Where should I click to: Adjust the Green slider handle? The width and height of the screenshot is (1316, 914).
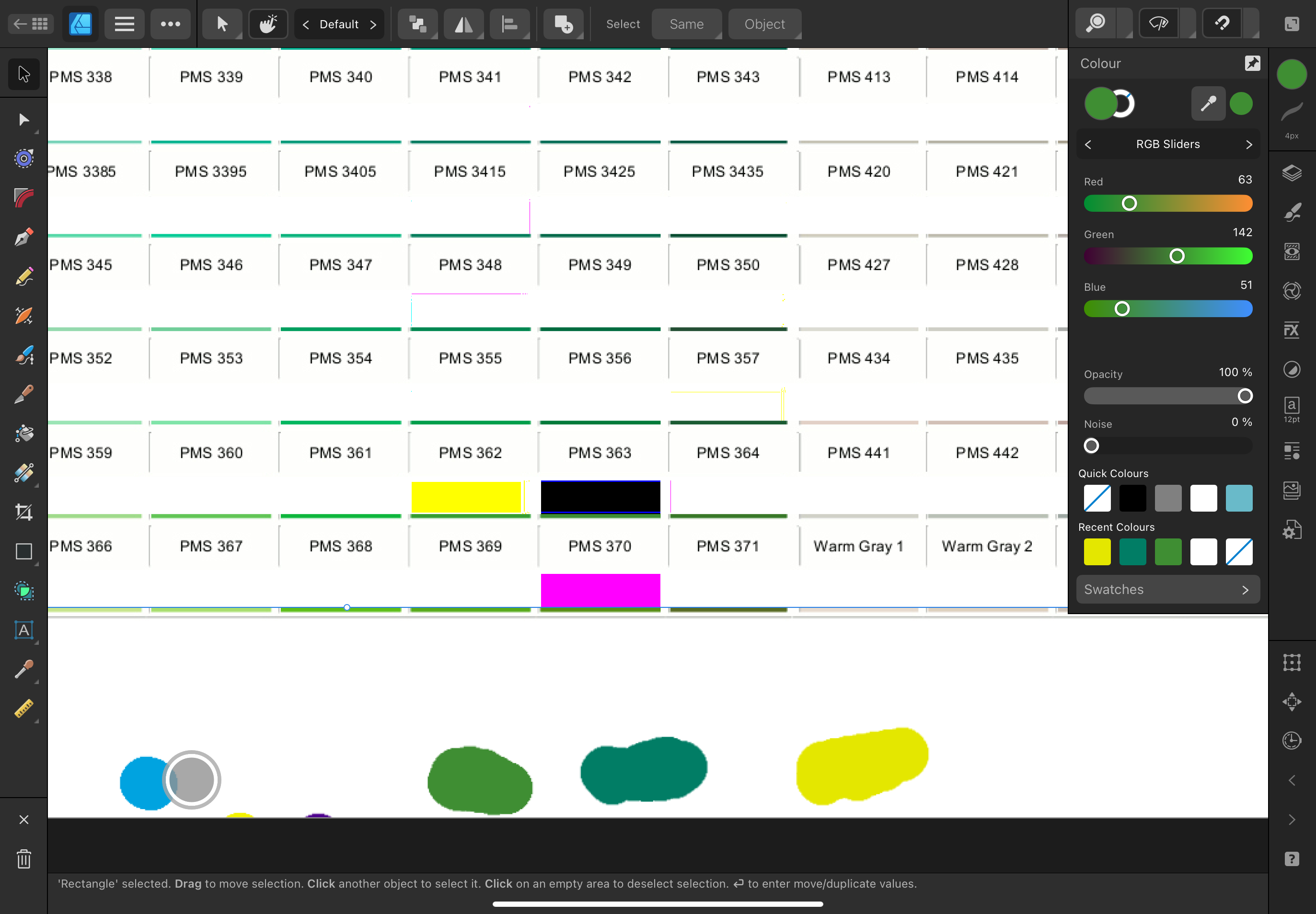point(1177,256)
